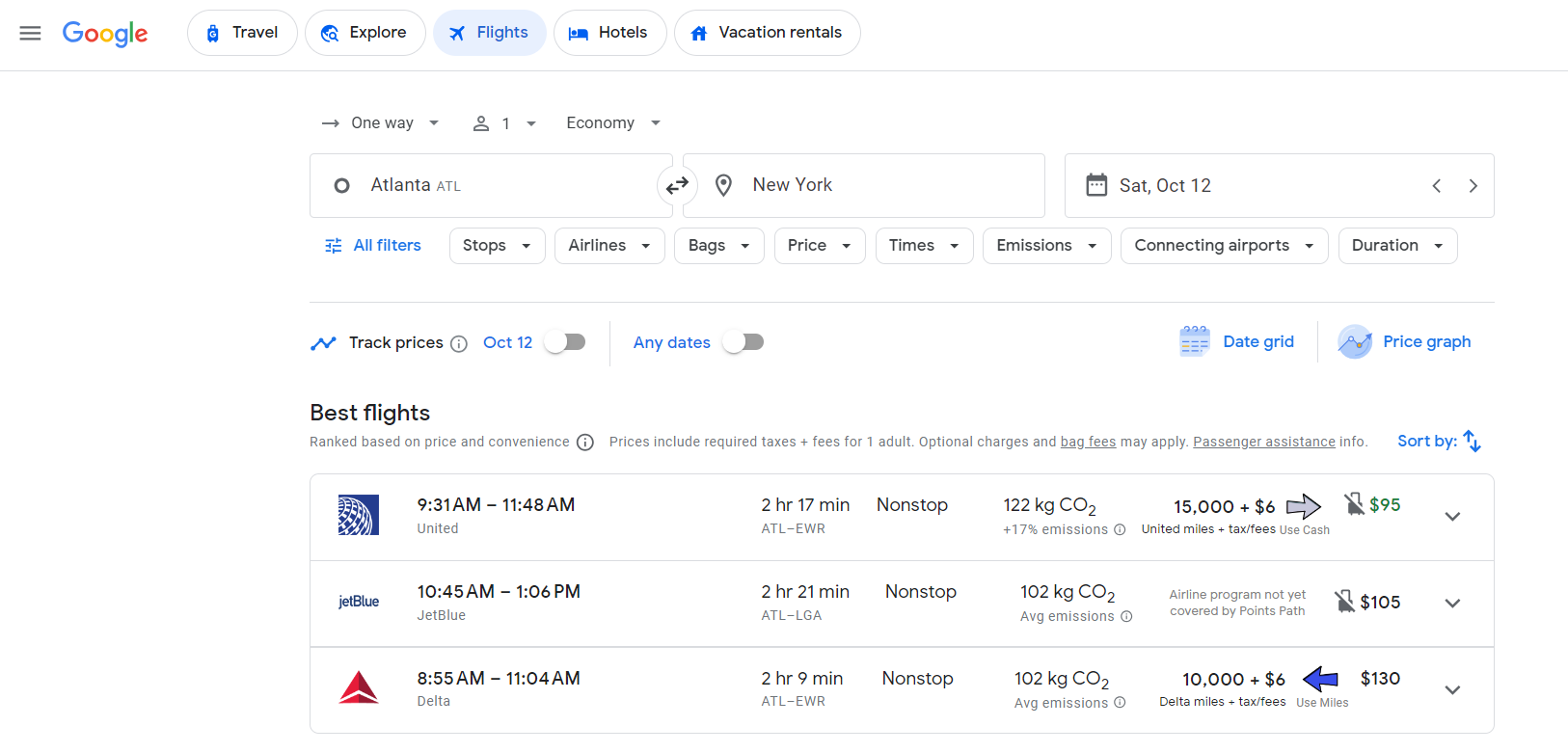Open the Times filter dropdown
This screenshot has height=753, width=1568.
pyautogui.click(x=925, y=246)
